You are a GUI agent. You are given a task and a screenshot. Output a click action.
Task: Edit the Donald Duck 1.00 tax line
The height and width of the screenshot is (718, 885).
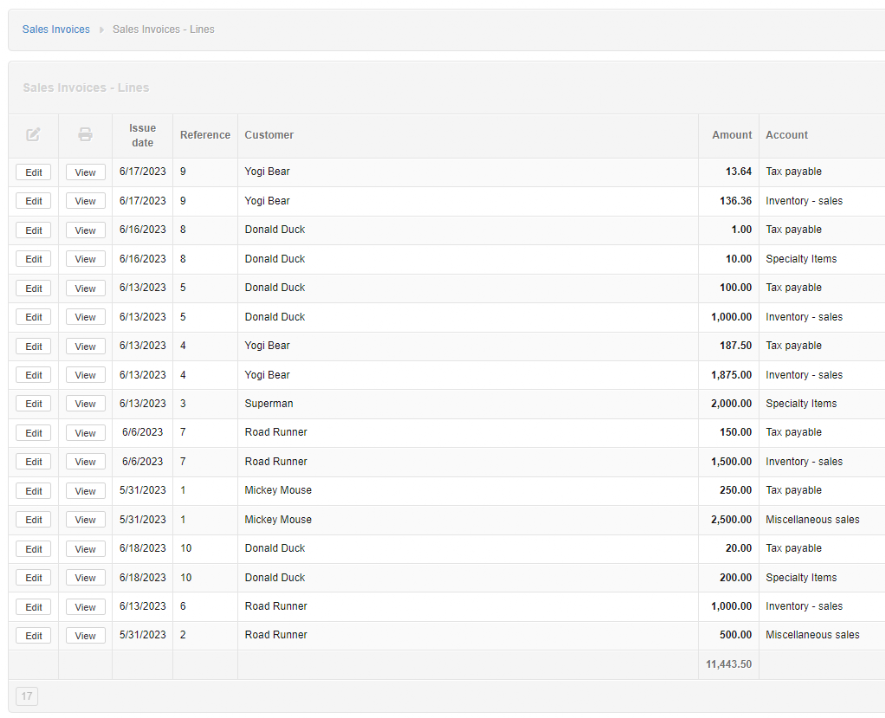[x=33, y=230]
